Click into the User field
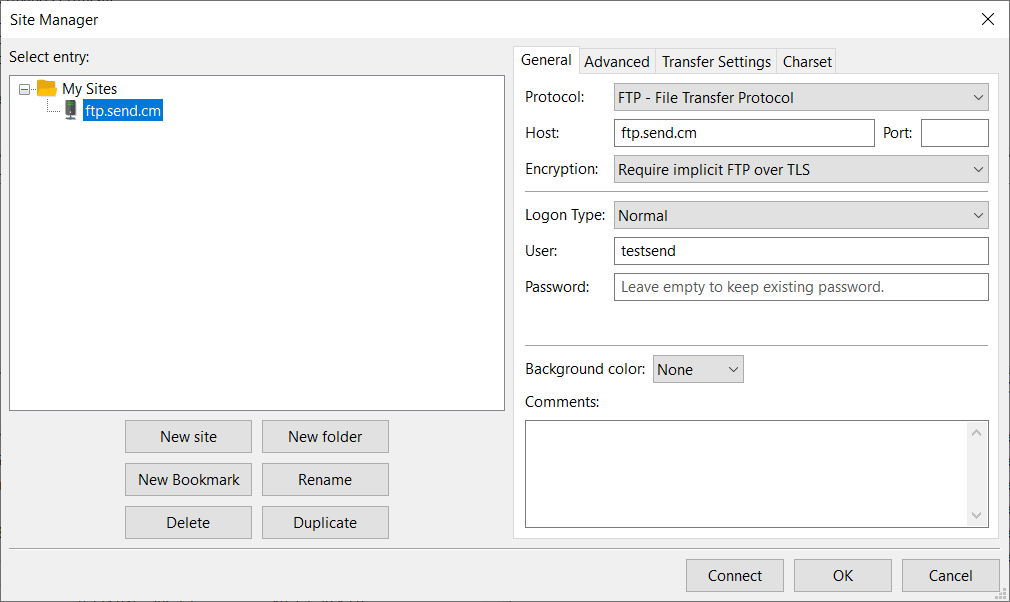 click(x=801, y=251)
